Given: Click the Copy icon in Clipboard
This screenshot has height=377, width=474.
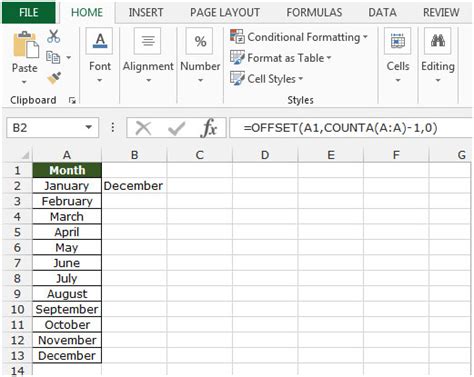Looking at the screenshot, I should pos(53,57).
